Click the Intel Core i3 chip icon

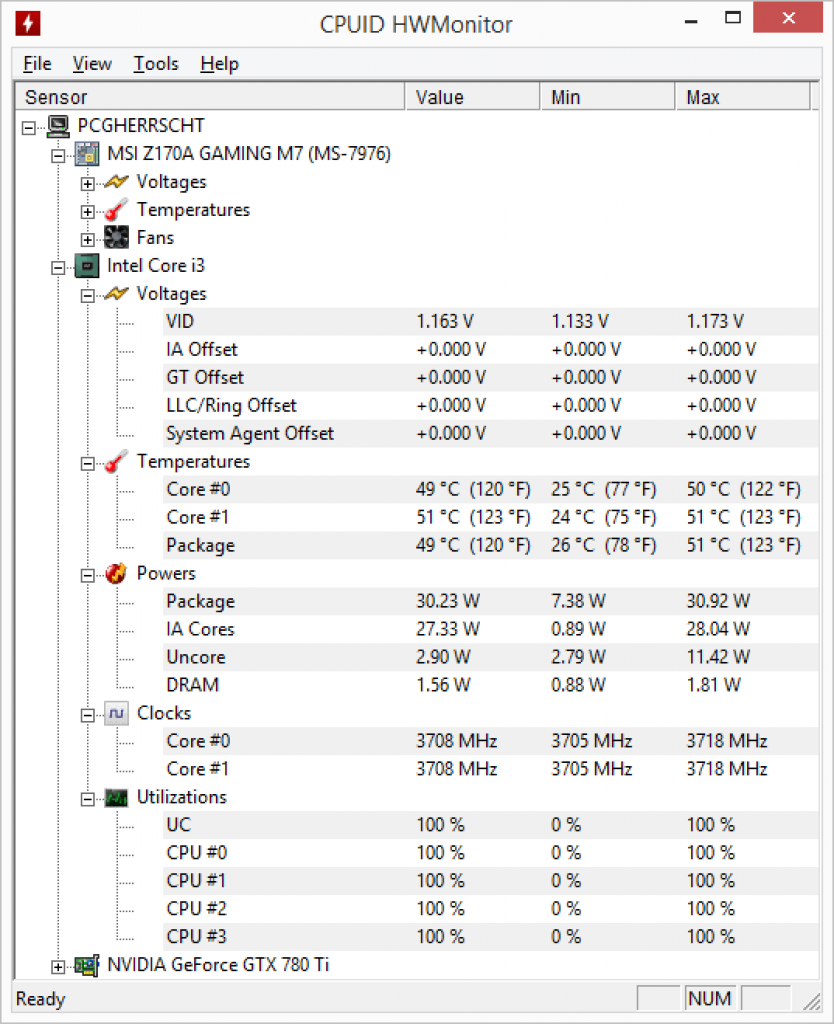(87, 266)
